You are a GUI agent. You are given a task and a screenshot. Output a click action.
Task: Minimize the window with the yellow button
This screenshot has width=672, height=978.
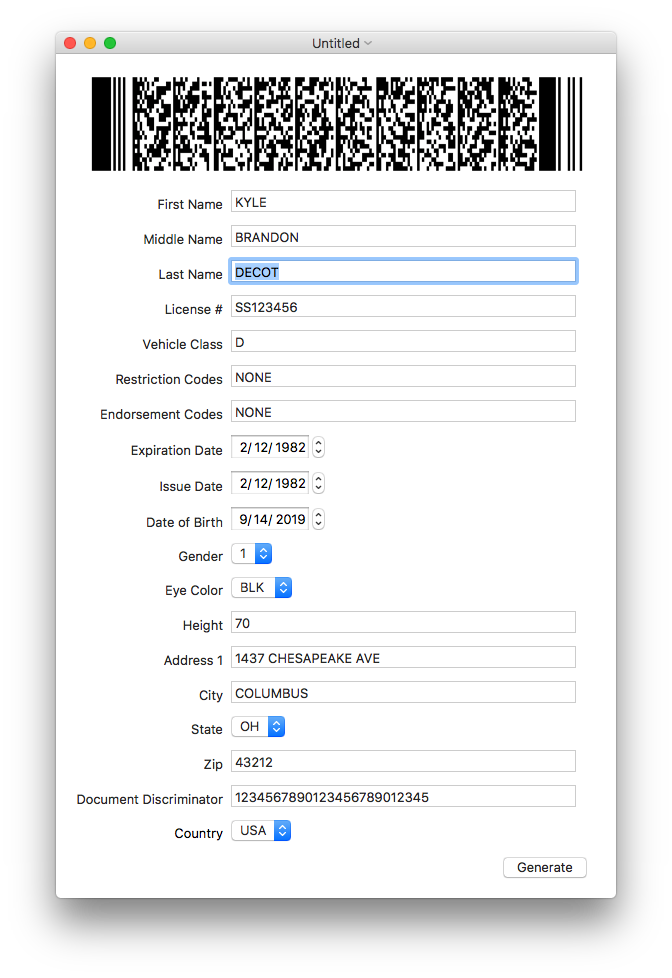click(x=90, y=43)
